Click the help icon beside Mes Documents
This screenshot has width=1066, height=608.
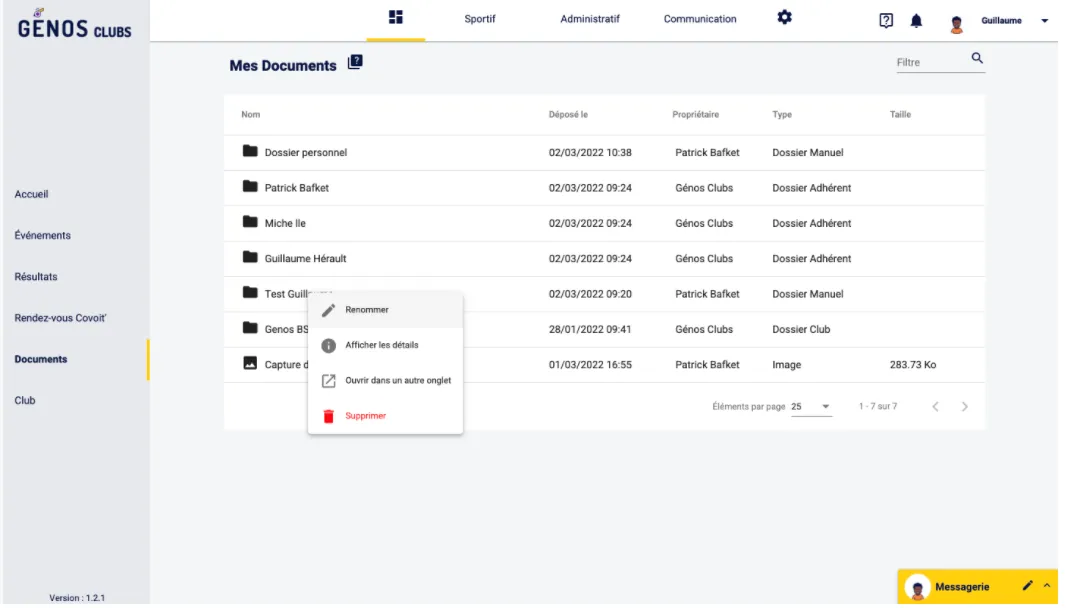(x=355, y=63)
